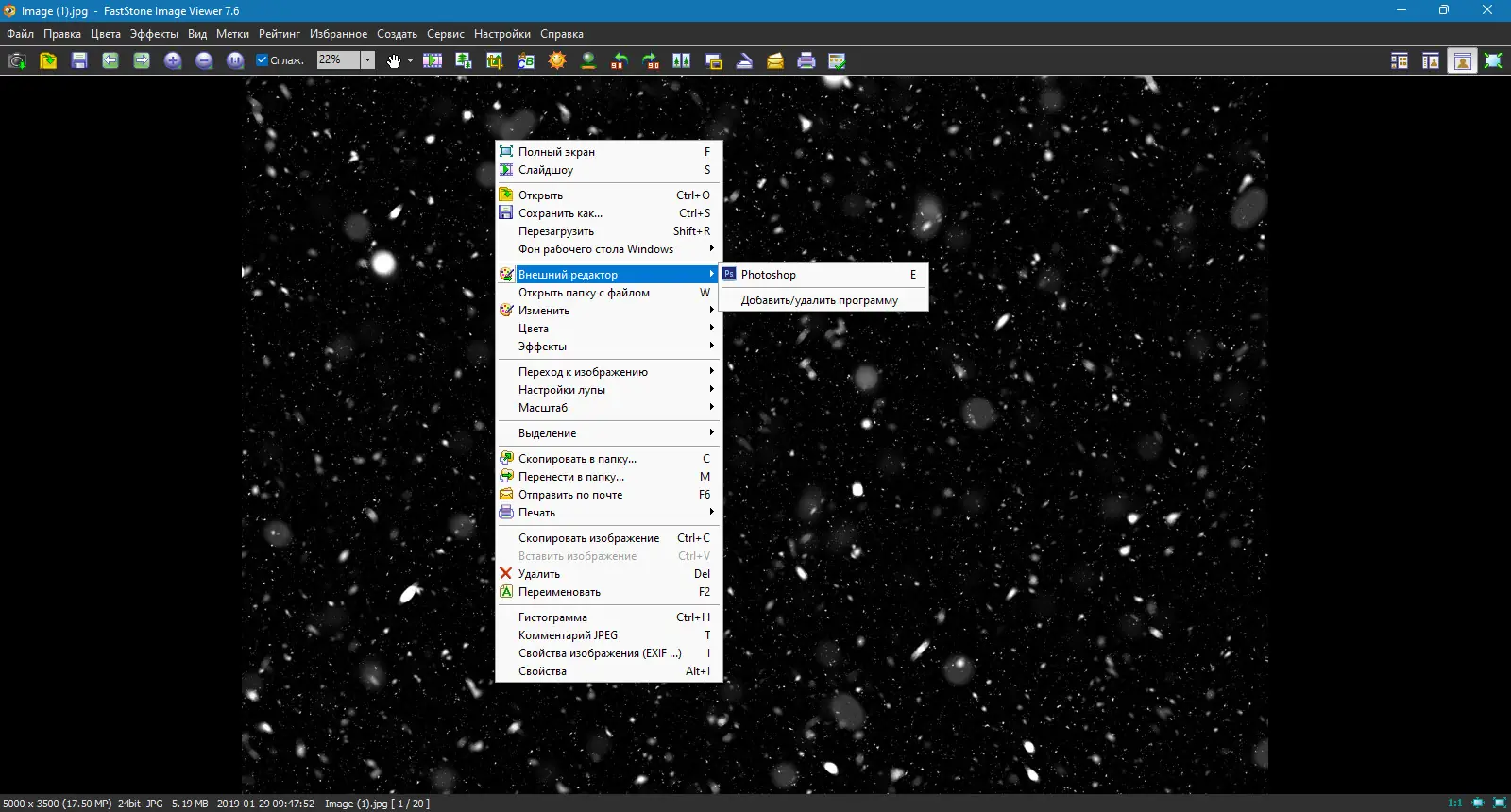Start slideshow using the film strip icon

pyautogui.click(x=433, y=60)
